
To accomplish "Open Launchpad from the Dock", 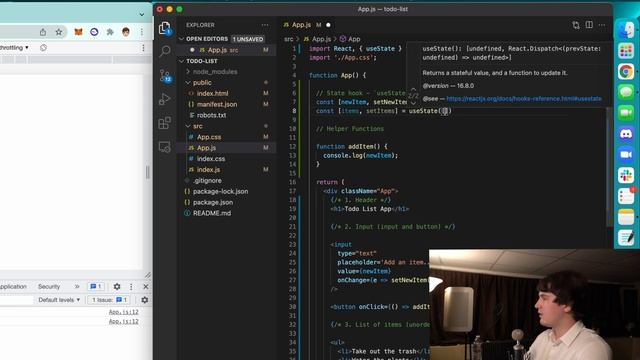I will (626, 51).
